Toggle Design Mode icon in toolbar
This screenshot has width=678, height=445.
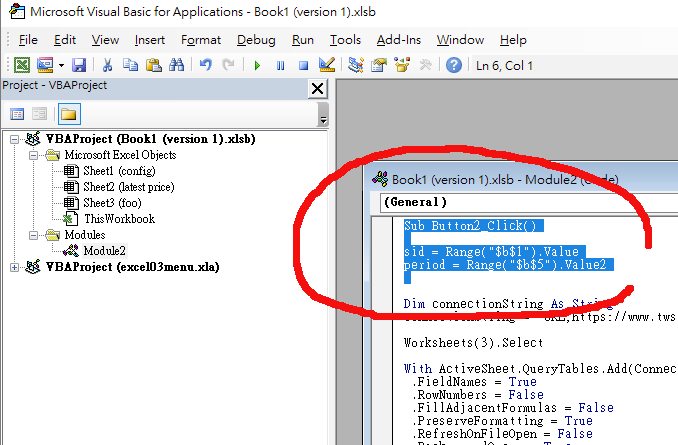coord(326,65)
